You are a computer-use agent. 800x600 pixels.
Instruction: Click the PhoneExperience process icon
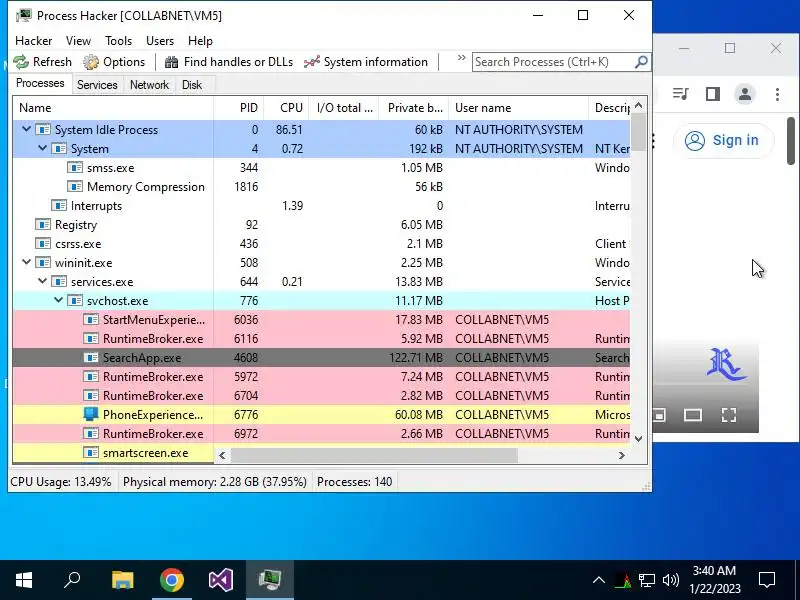click(x=91, y=414)
